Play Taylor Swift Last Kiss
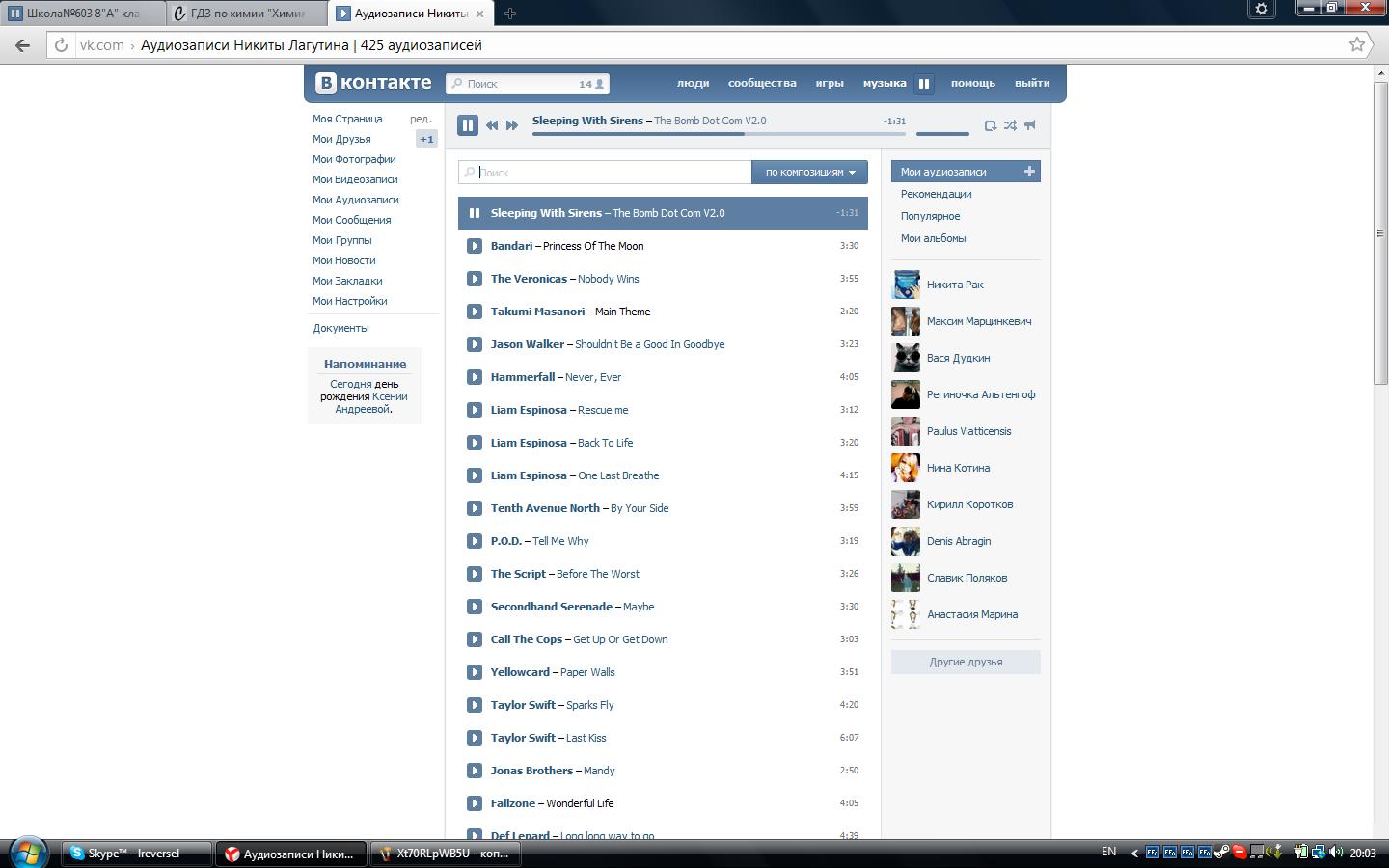Image resolution: width=1389 pixels, height=868 pixels. tap(475, 738)
